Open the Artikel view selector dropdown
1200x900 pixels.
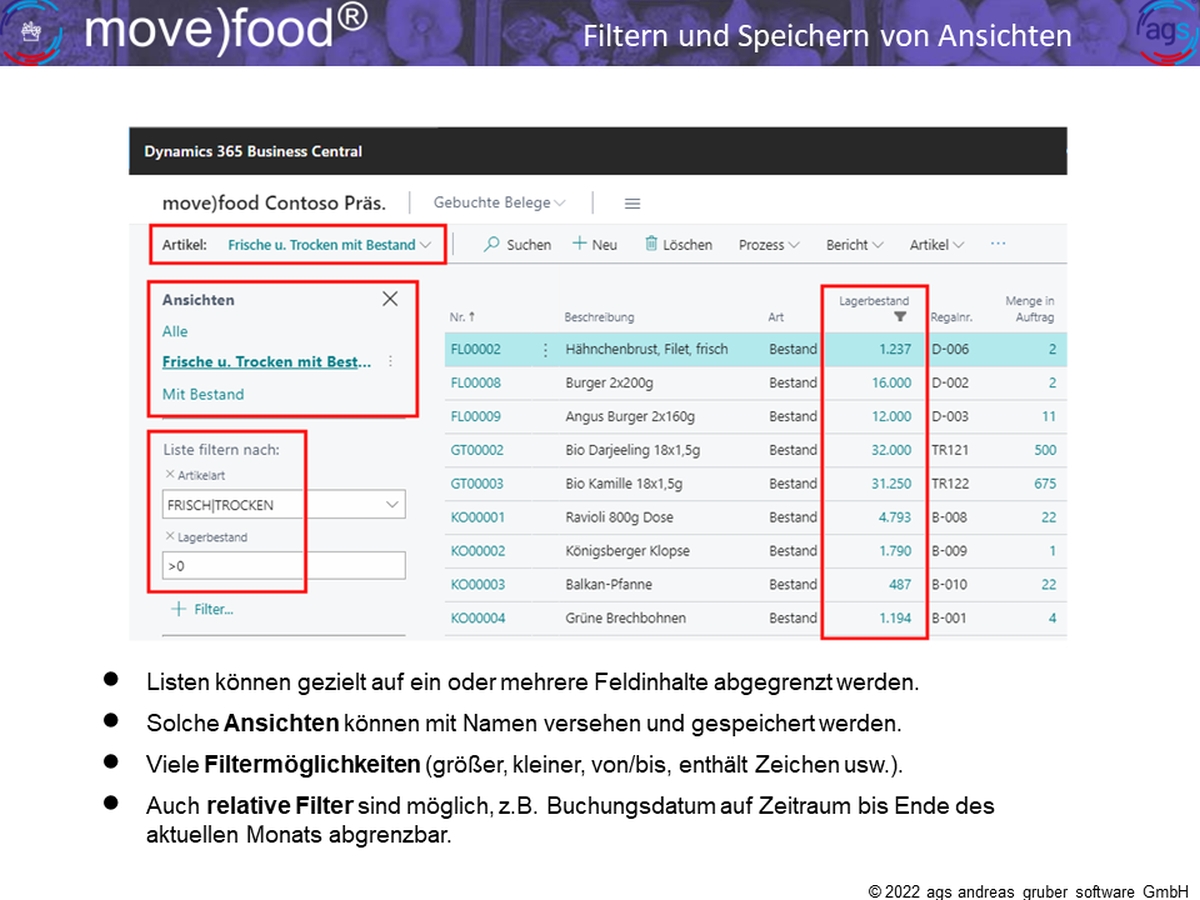(x=330, y=244)
